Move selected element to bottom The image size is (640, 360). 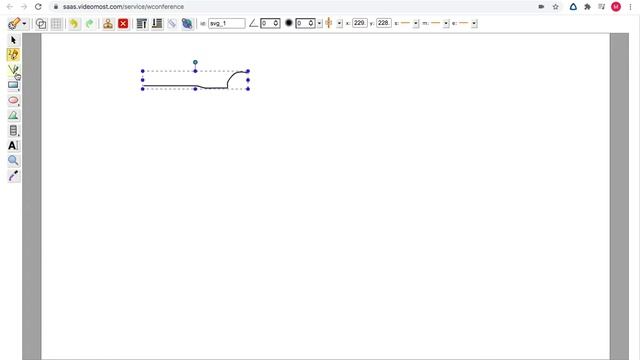(x=157, y=24)
